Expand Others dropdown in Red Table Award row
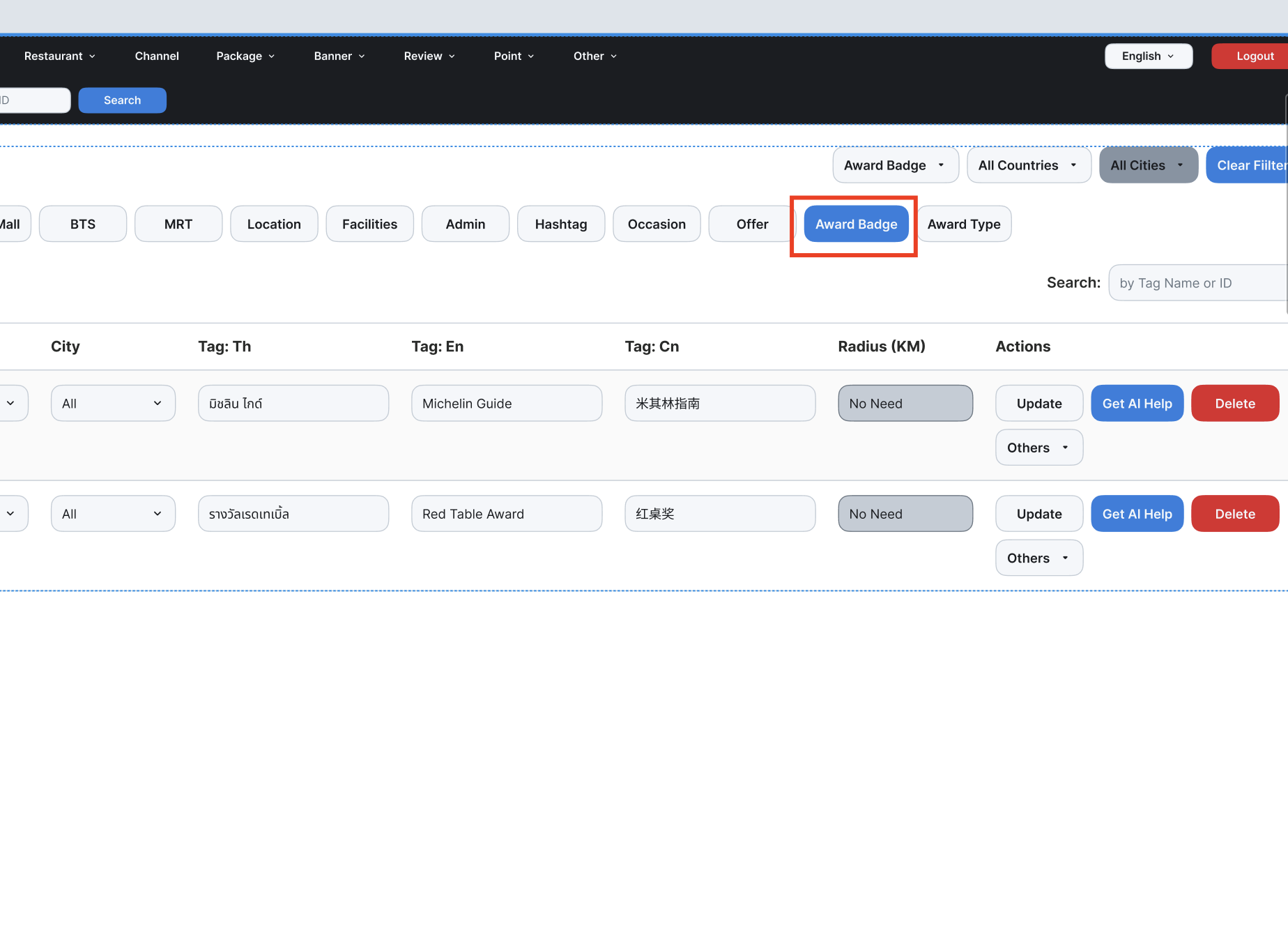Screen dimensions: 1288x944 click(x=1038, y=558)
